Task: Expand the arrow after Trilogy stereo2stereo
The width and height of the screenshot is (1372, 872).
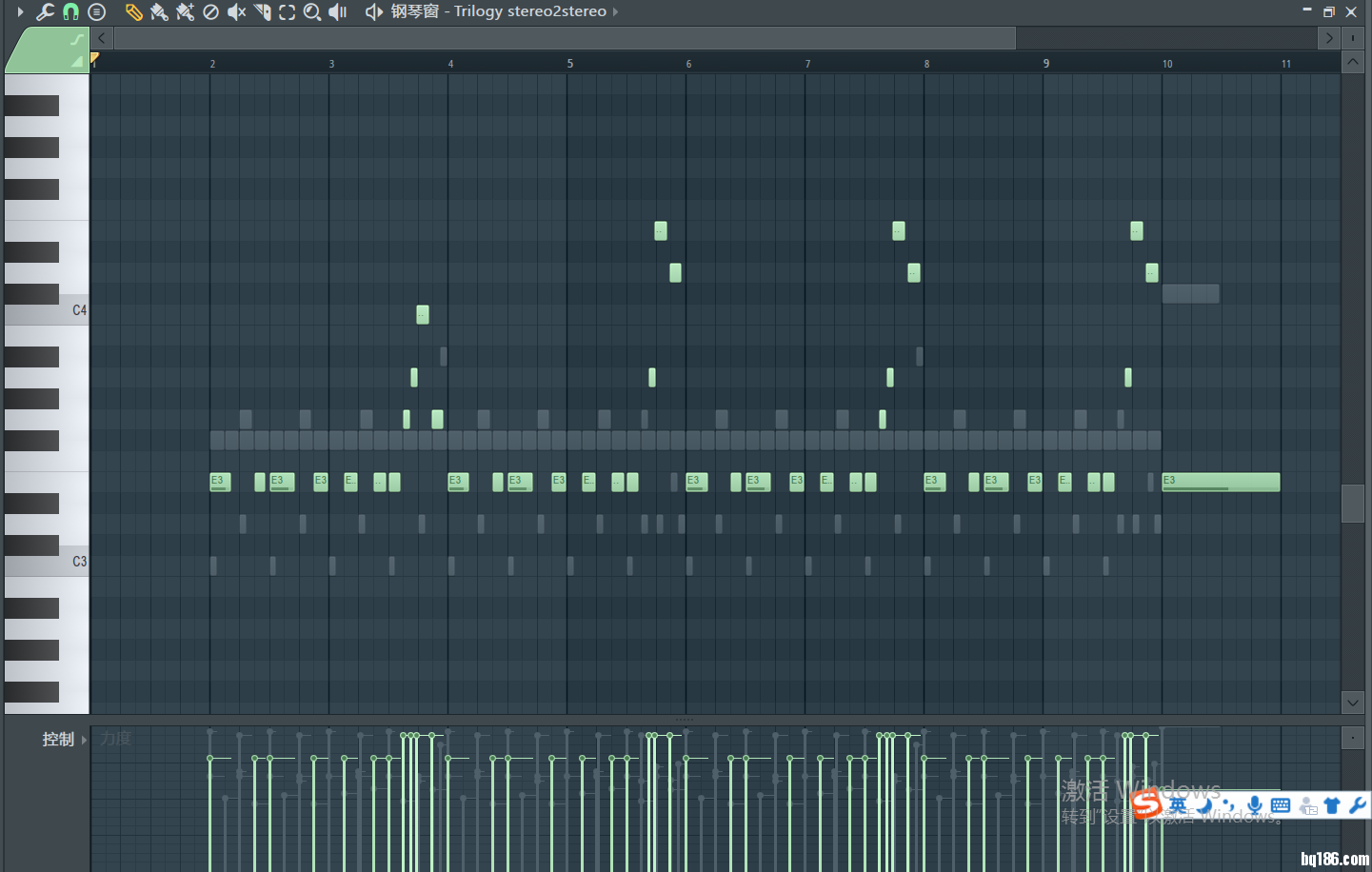Action: click(x=615, y=12)
